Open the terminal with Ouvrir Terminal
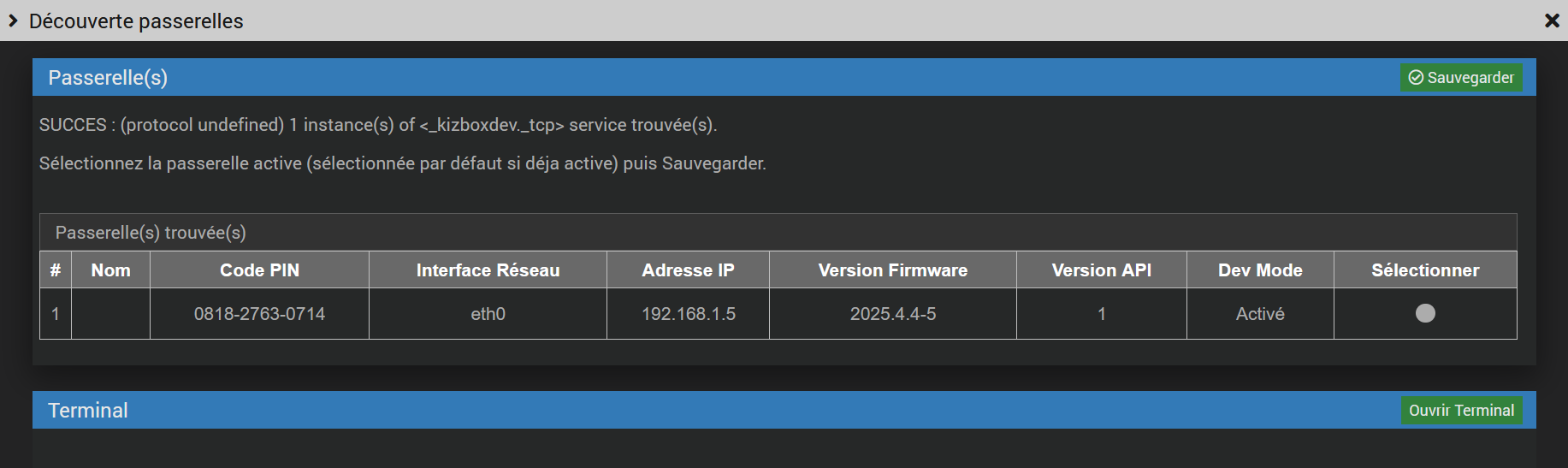This screenshot has height=468, width=1568. pos(1461,411)
